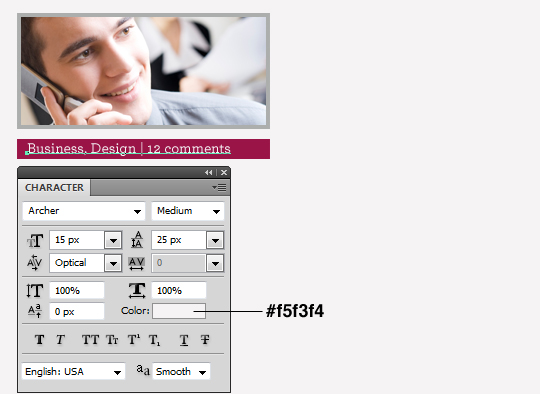This screenshot has height=394, width=540.
Task: Toggle Superscript style
Action: tap(134, 340)
